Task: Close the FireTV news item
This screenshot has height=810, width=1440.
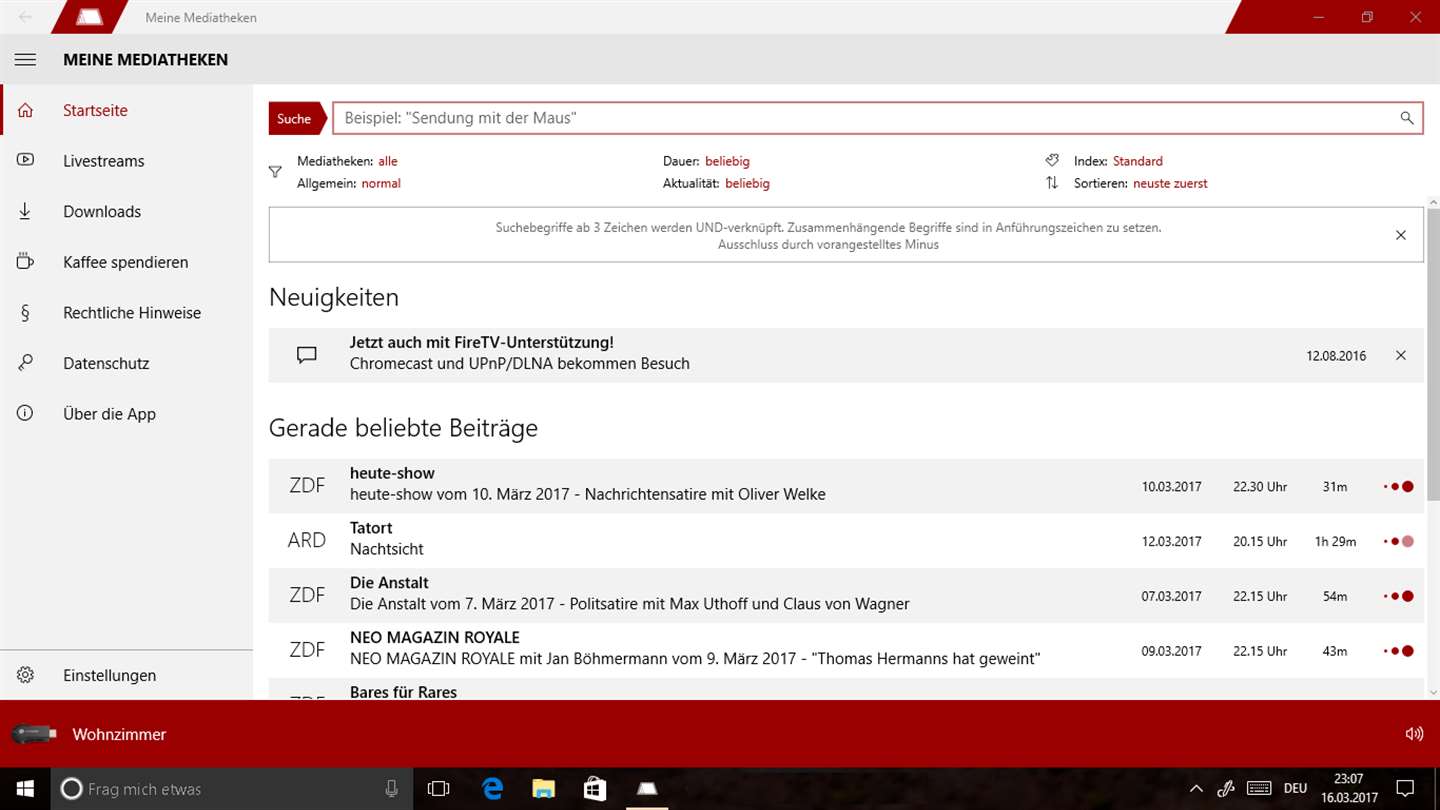Action: [1401, 355]
